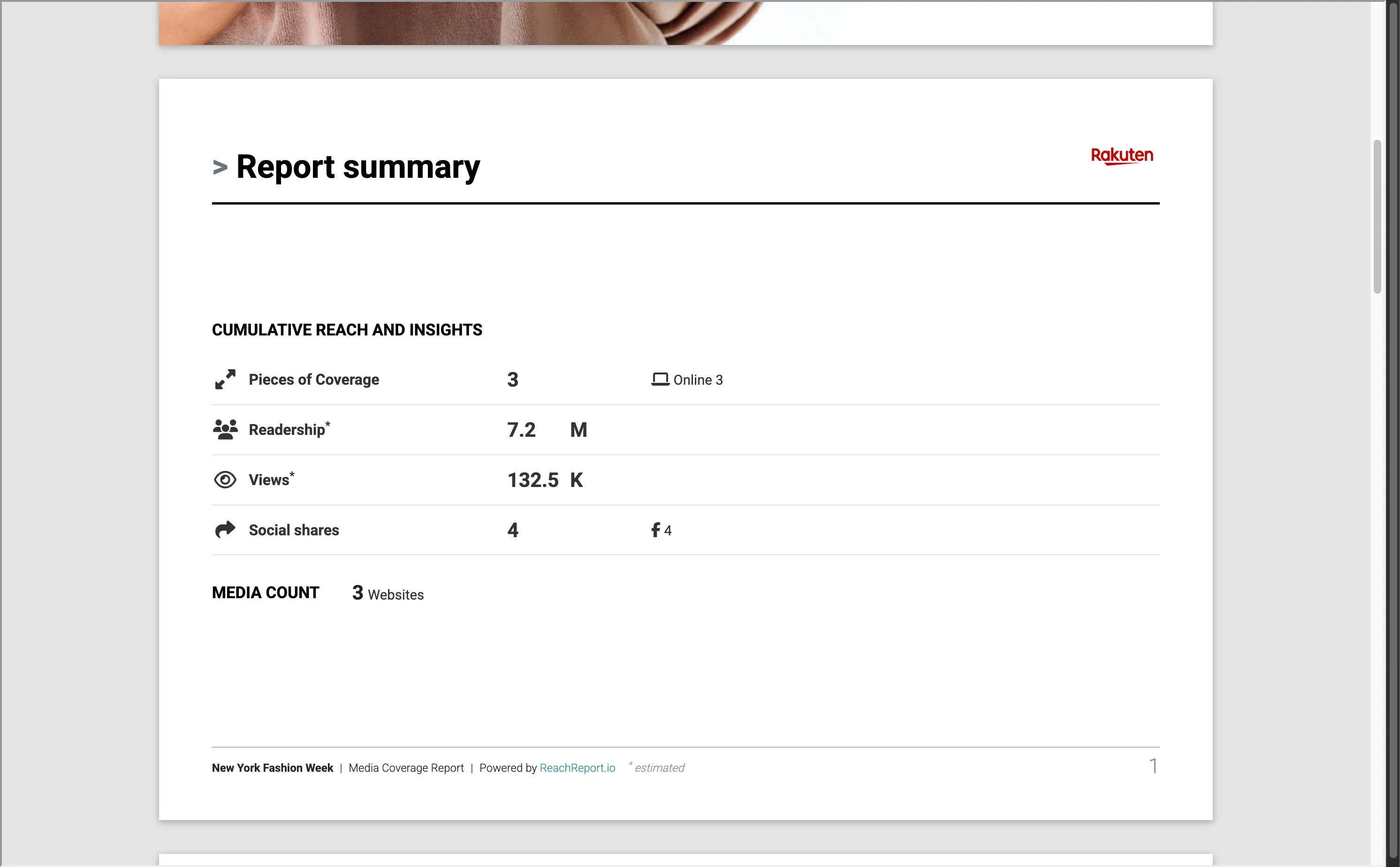Expand the CUMULATIVE REACH AND INSIGHTS section
The width and height of the screenshot is (1400, 867).
[x=347, y=330]
